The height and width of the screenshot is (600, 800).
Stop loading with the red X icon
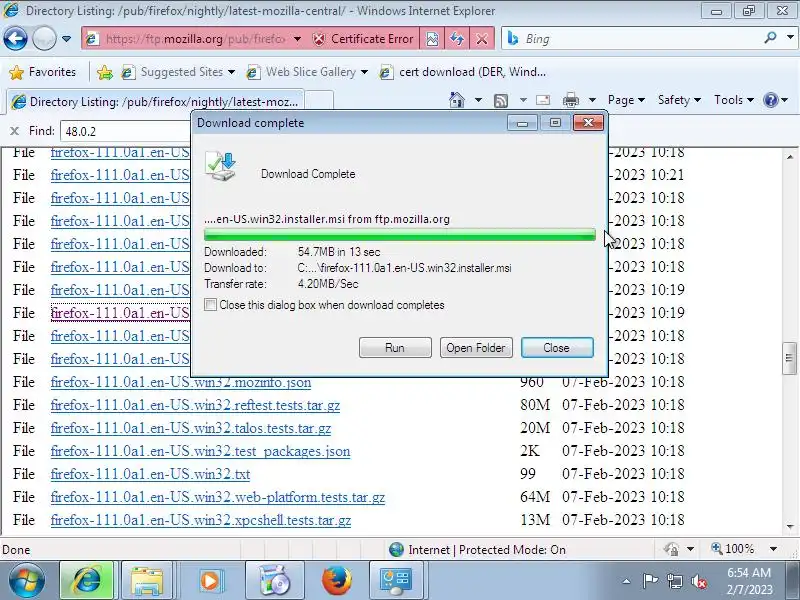coord(482,39)
